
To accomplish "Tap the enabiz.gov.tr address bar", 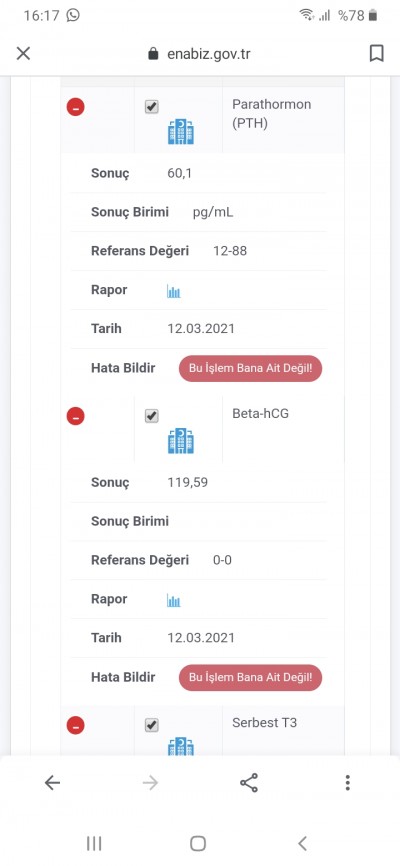I will point(200,54).
